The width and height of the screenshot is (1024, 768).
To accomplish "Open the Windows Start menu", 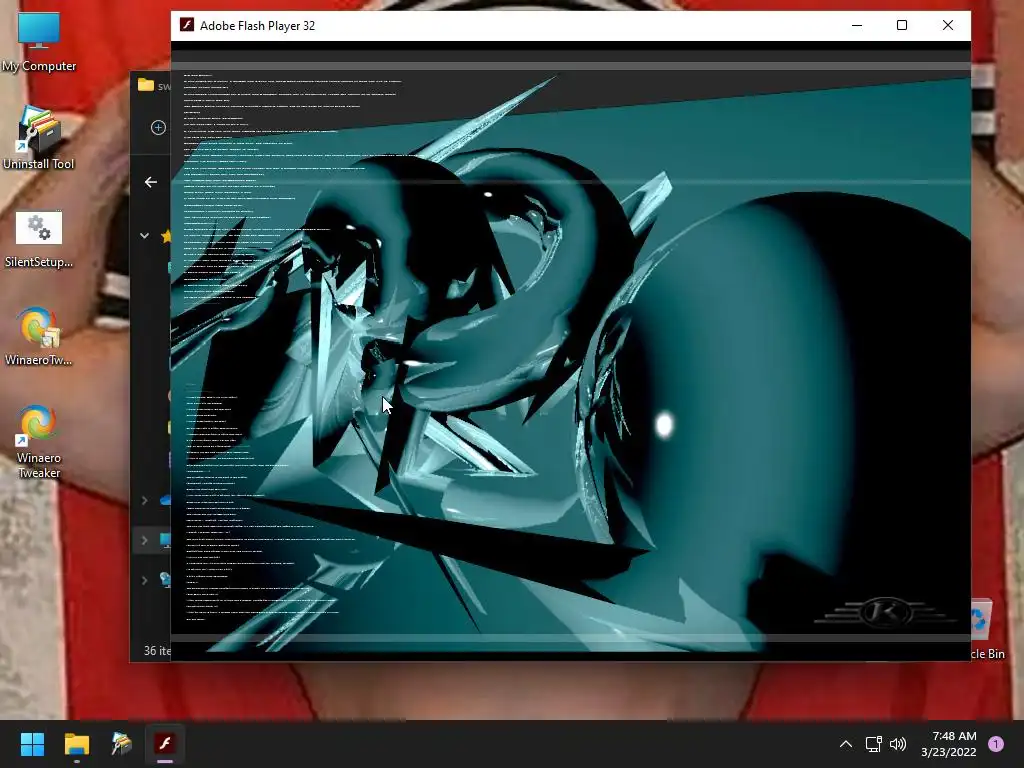I will (x=32, y=744).
